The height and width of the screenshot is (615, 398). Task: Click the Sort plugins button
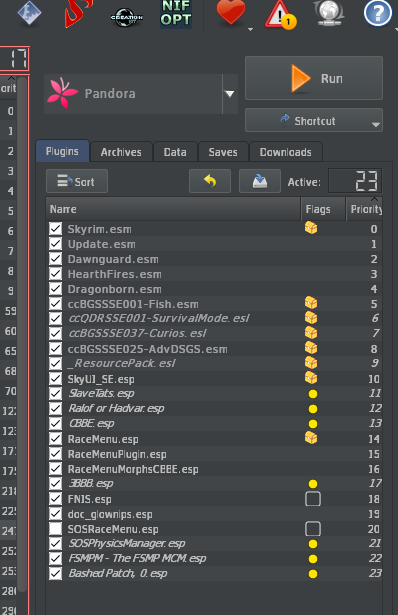(76, 181)
